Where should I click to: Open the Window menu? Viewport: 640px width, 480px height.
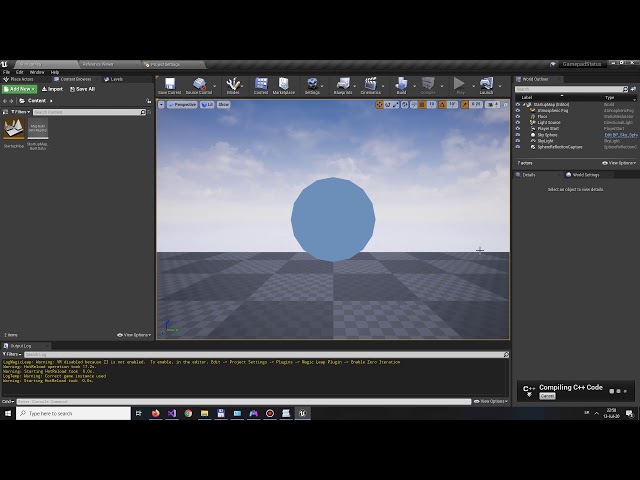tap(37, 72)
